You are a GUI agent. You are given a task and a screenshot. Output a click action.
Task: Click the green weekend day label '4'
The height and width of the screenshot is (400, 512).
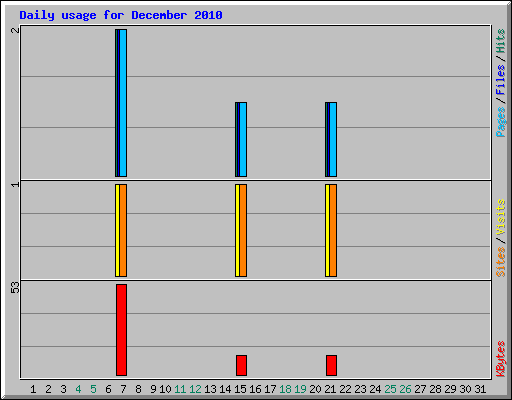click(78, 389)
